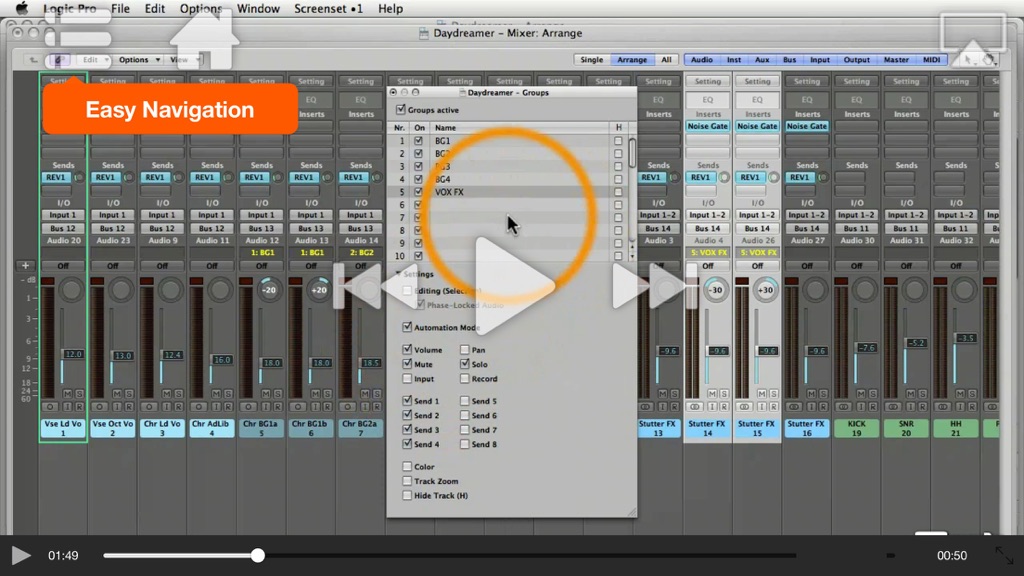Open the mixer View dropdown menu

(x=185, y=59)
